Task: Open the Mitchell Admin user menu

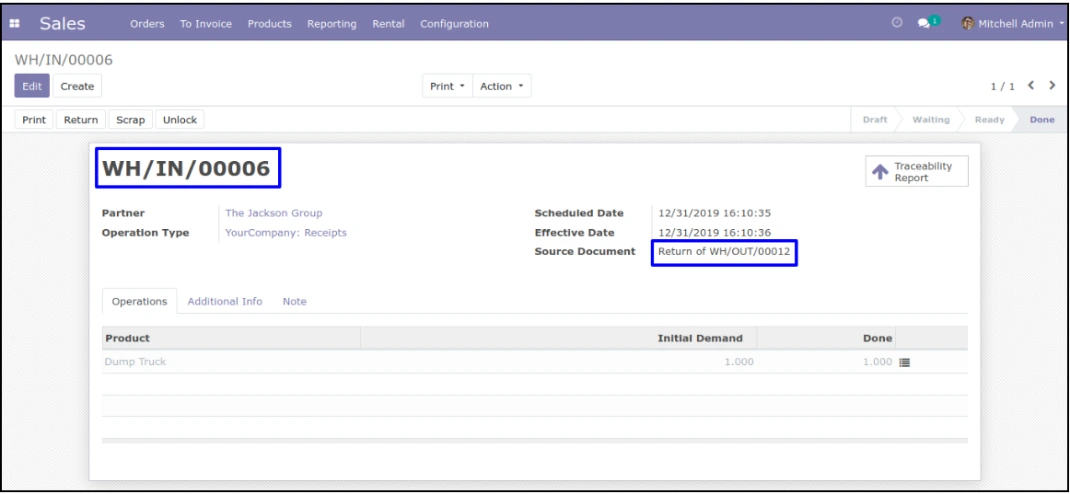Action: coord(1016,24)
